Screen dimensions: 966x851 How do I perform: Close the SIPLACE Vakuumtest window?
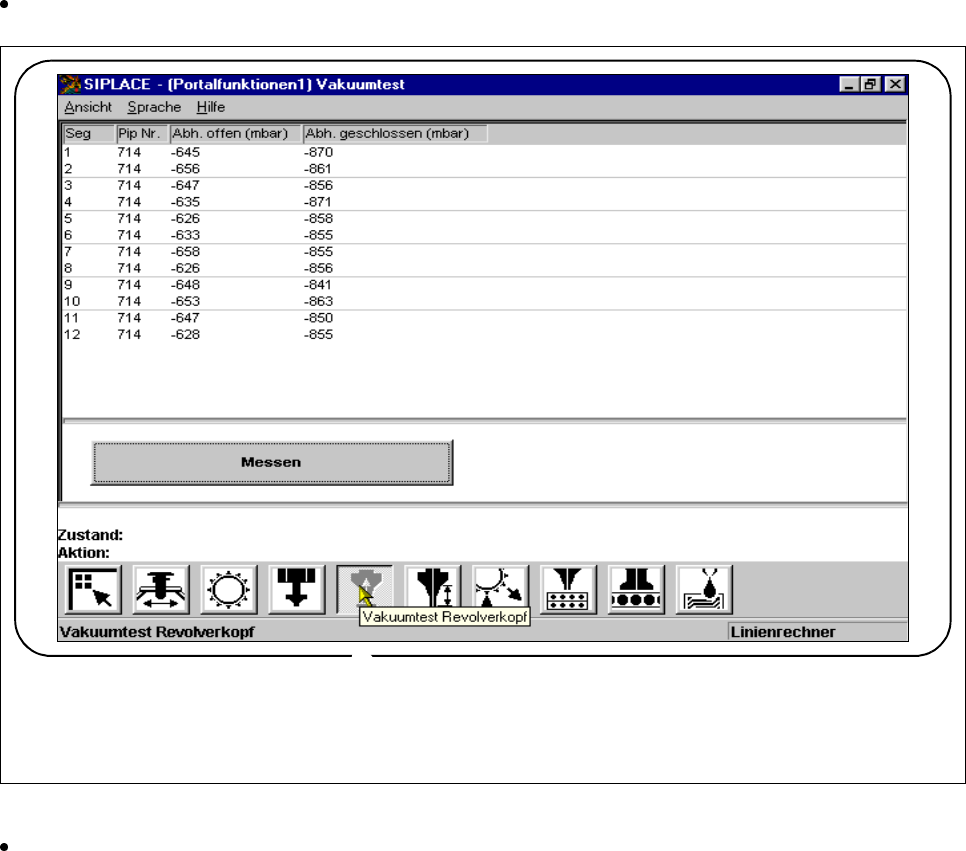pos(895,84)
